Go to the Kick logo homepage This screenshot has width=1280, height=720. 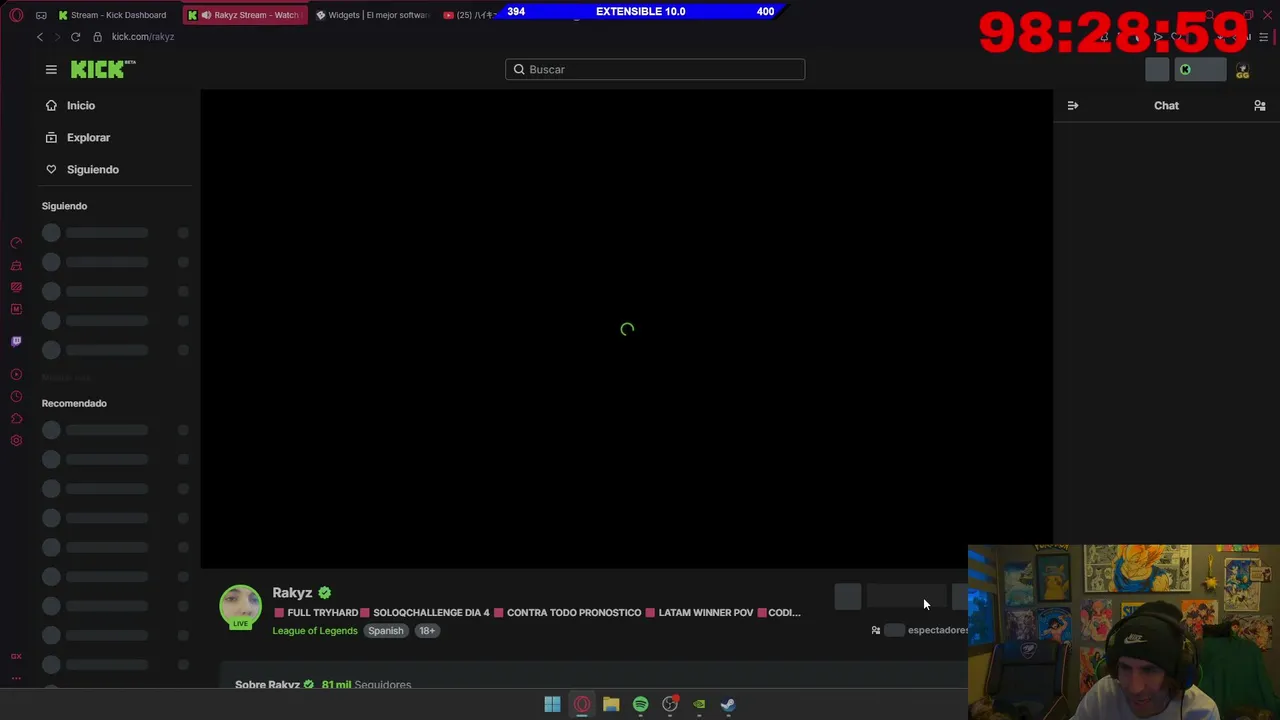click(103, 69)
